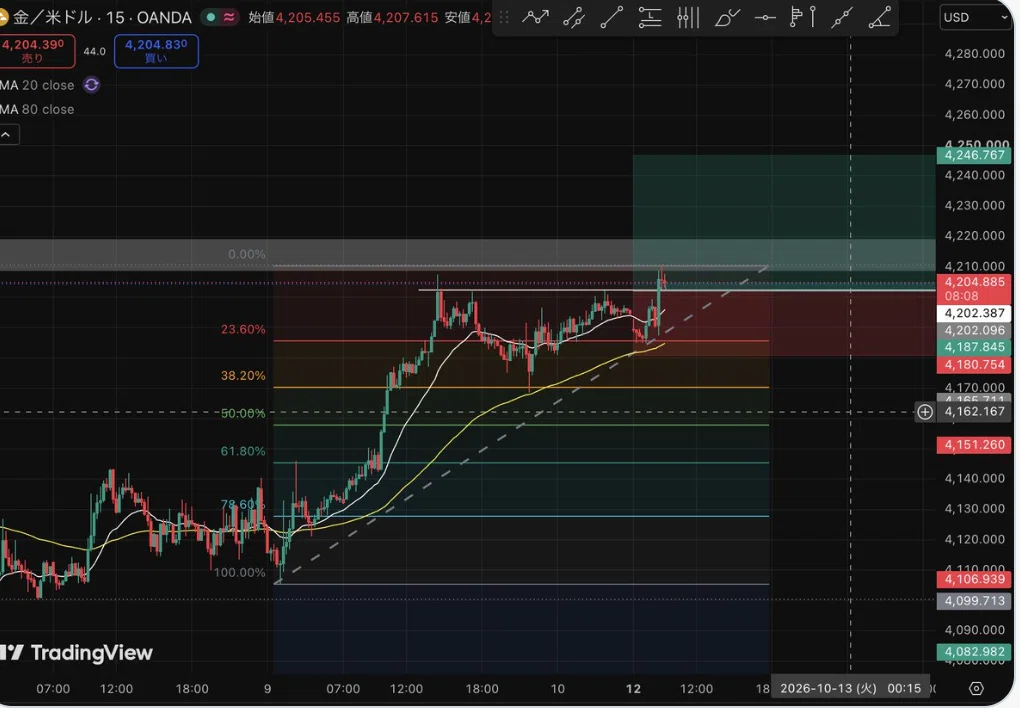The width and height of the screenshot is (1020, 708).
Task: Open chart settings gear at bottom right
Action: [x=976, y=688]
